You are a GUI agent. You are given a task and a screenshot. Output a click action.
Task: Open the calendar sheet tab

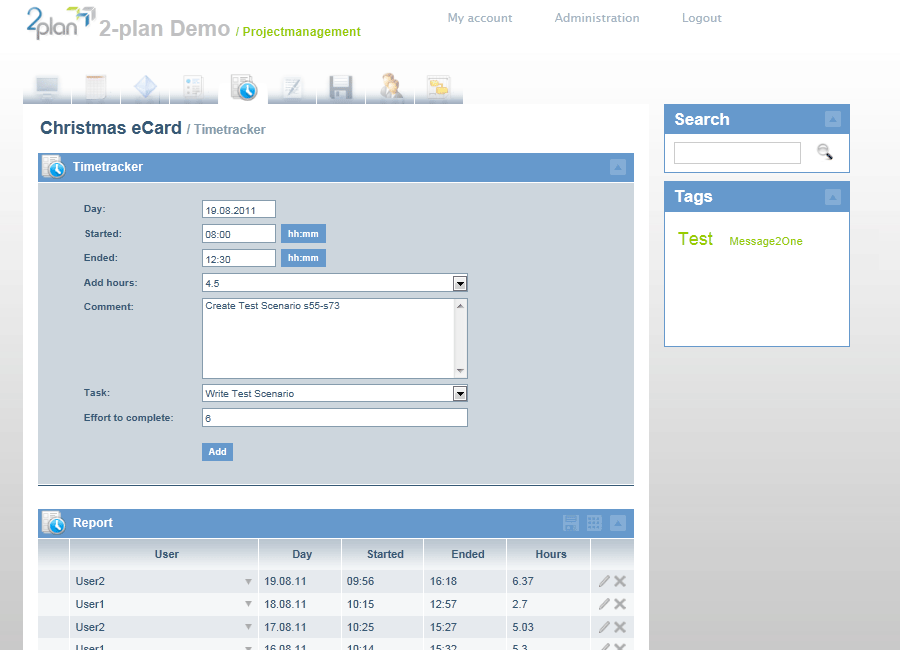coord(96,88)
